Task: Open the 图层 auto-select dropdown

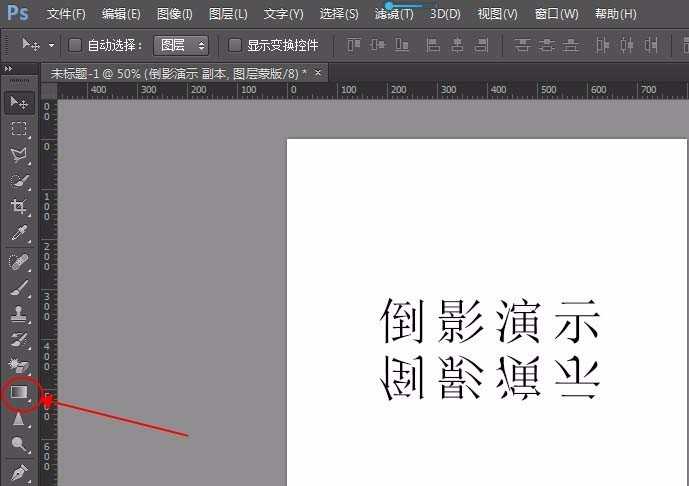Action: click(x=180, y=46)
